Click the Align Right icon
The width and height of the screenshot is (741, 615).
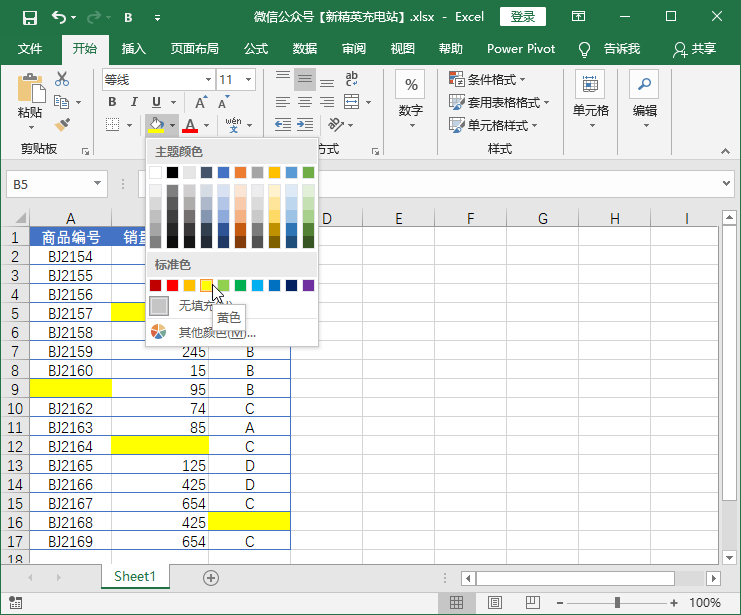coord(327,102)
